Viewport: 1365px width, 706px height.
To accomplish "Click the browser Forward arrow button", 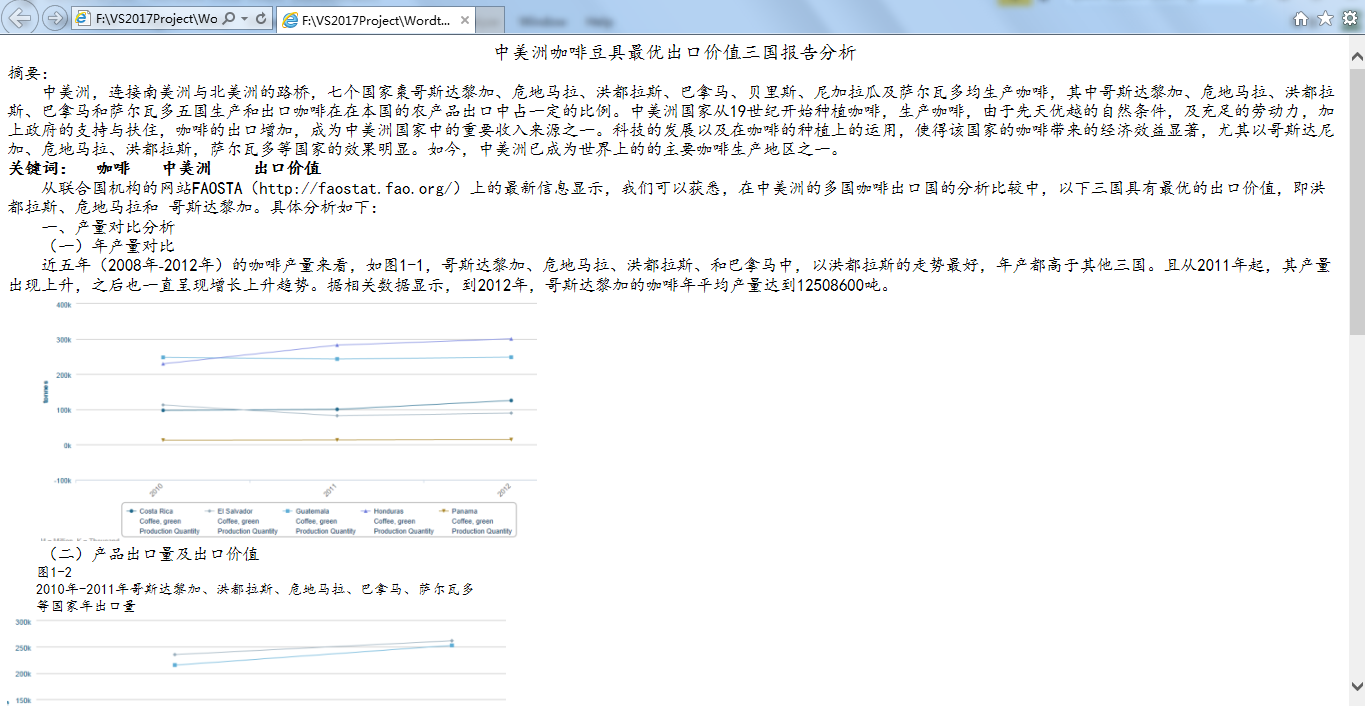I will 55,18.
